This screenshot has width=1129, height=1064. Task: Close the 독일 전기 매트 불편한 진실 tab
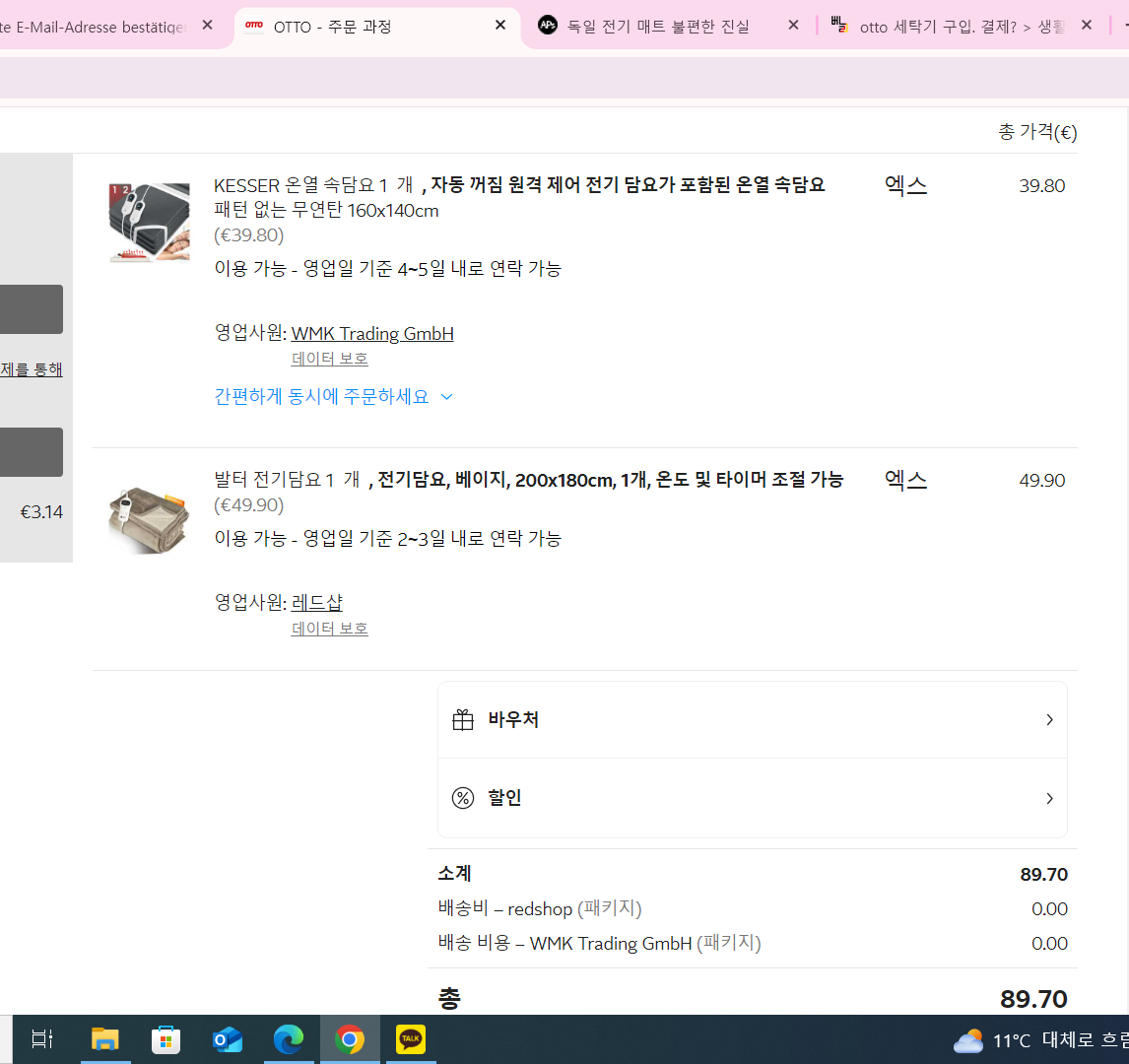click(x=793, y=26)
